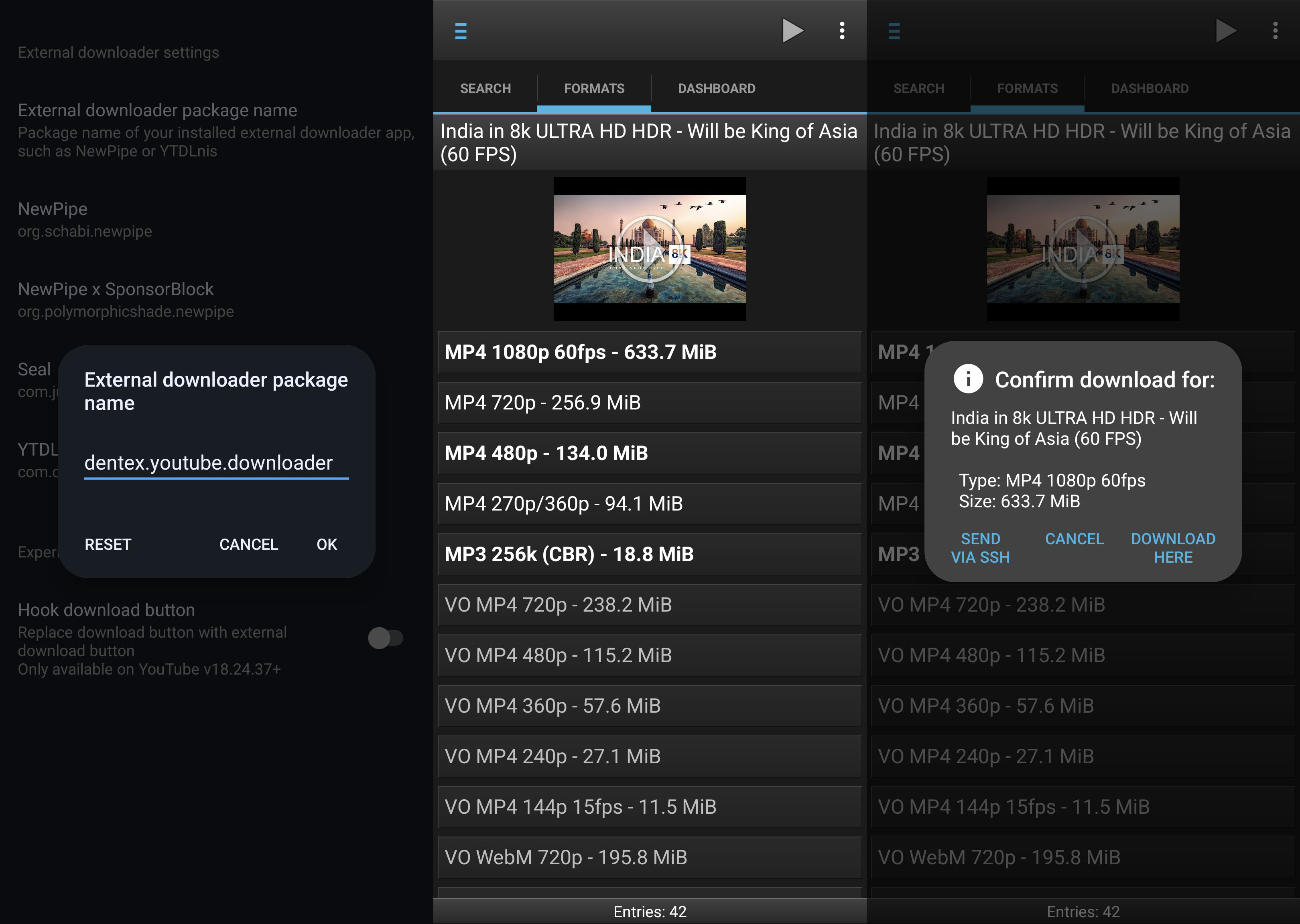Image resolution: width=1300 pixels, height=924 pixels.
Task: Click RESET in package name dialog
Action: pyautogui.click(x=108, y=545)
